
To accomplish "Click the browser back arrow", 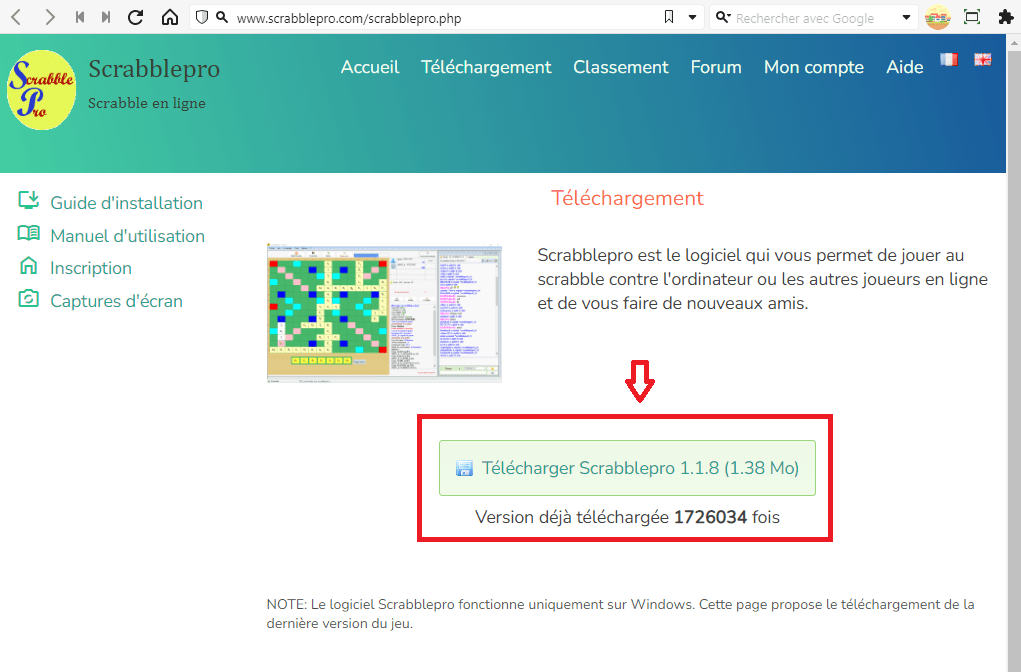I will pyautogui.click(x=16, y=18).
